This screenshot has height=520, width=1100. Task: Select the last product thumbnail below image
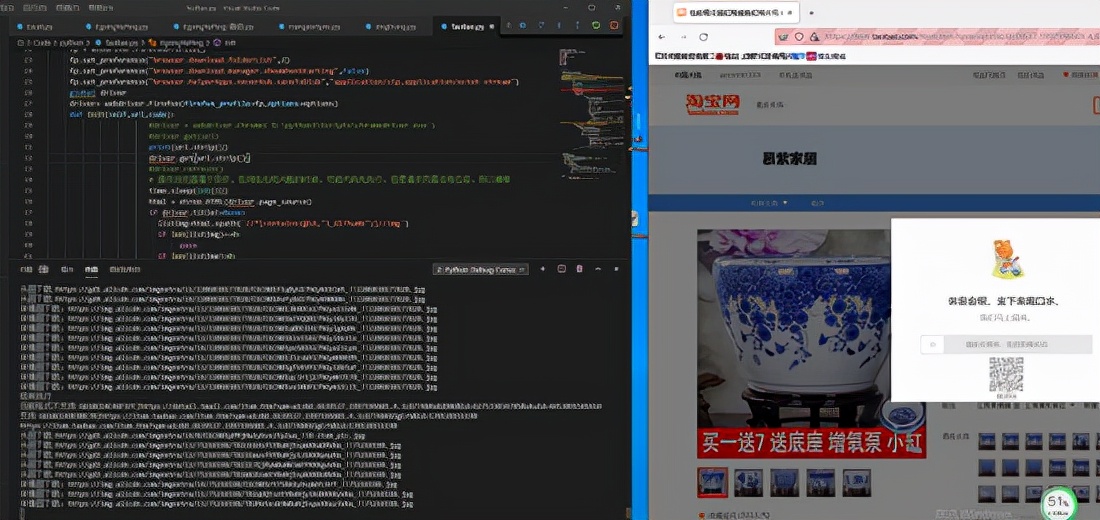(x=856, y=483)
